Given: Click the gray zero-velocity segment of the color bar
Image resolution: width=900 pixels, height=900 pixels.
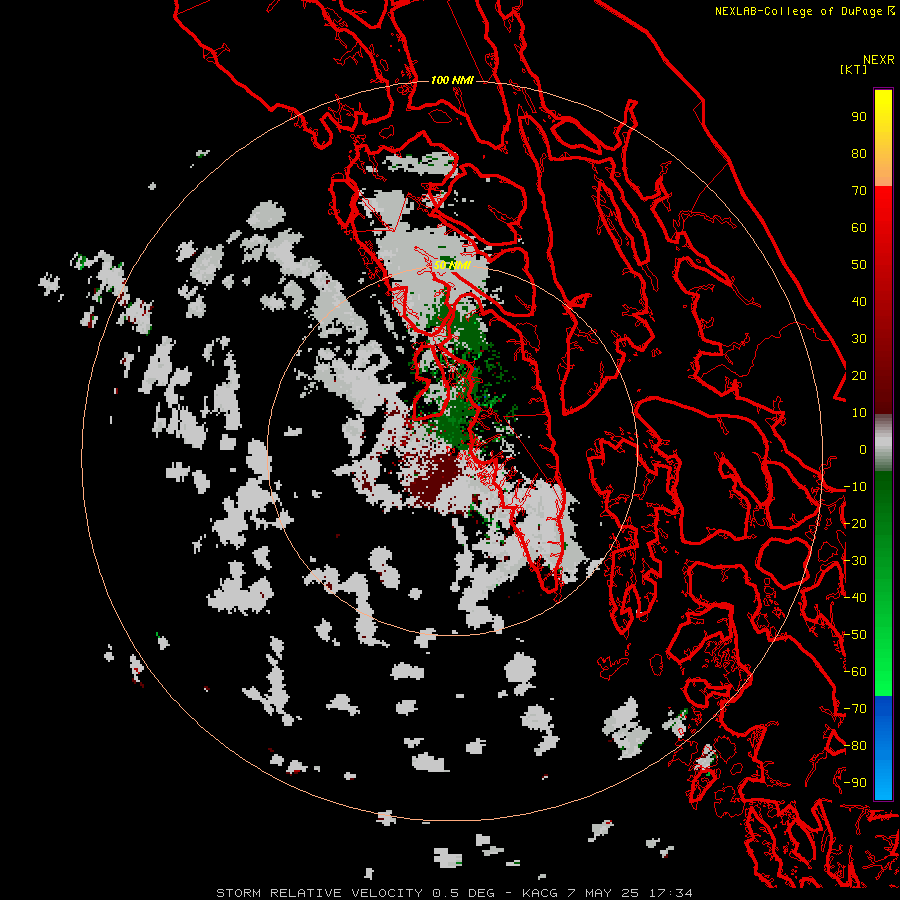Looking at the screenshot, I should click(x=883, y=443).
